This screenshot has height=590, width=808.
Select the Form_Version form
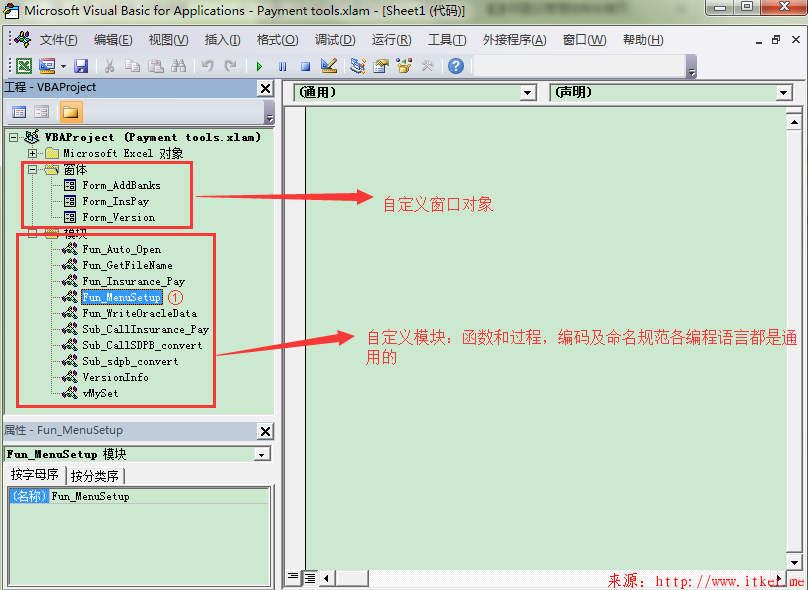pos(119,217)
